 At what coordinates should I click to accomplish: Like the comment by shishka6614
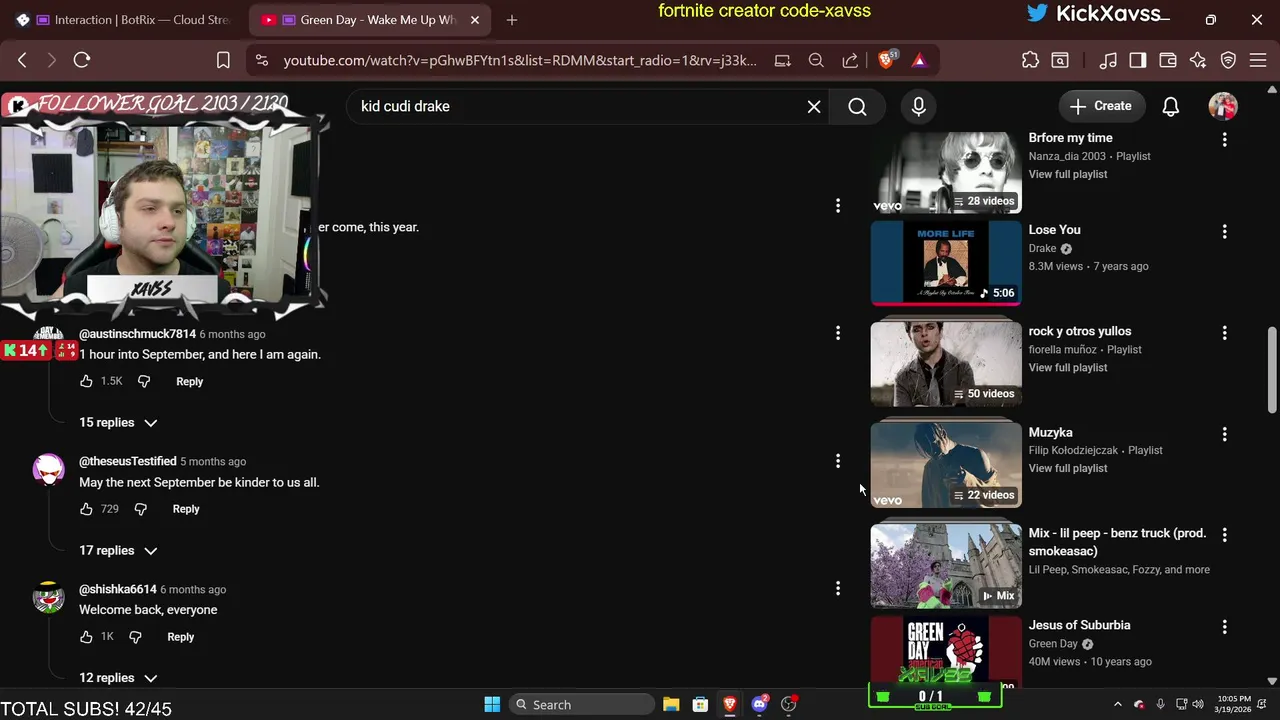[86, 637]
